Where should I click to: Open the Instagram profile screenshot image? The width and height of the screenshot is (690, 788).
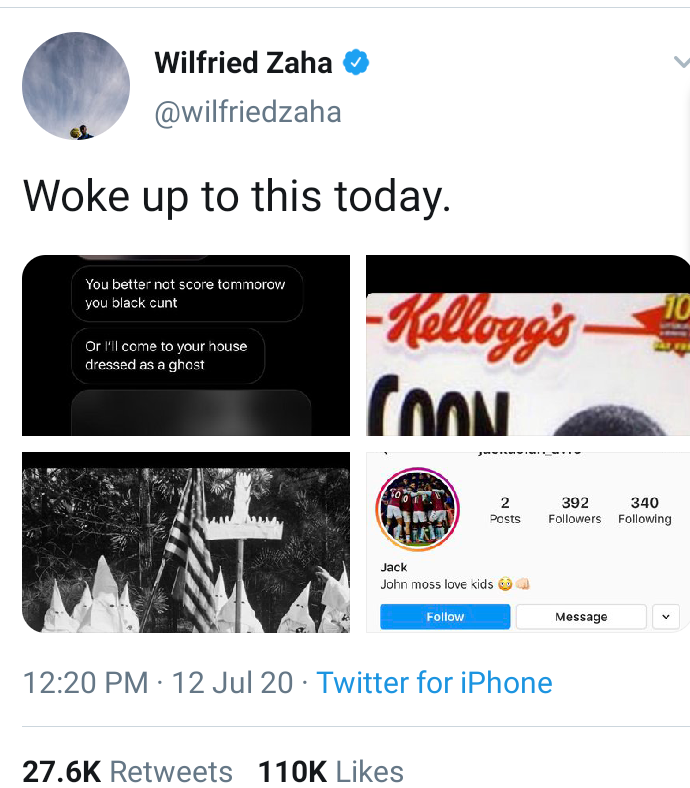tap(528, 542)
